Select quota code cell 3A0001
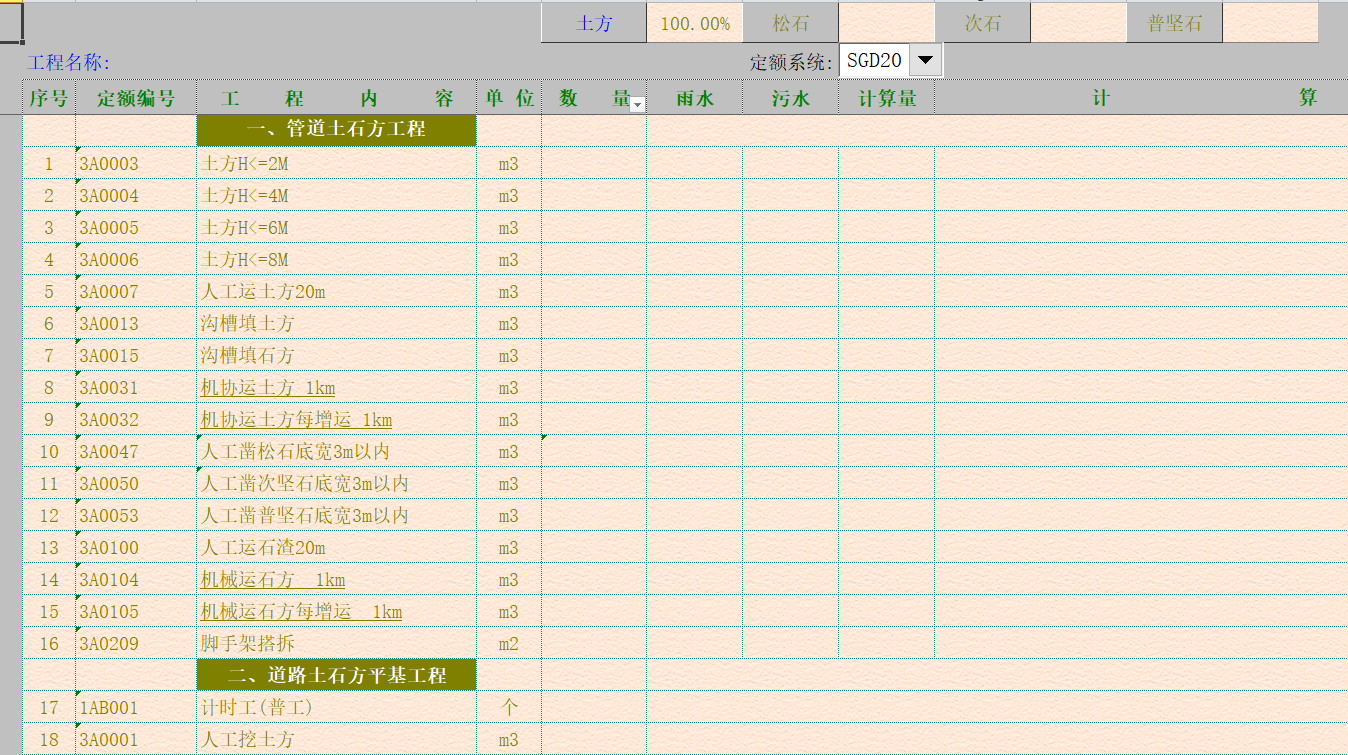This screenshot has width=1348, height=755. coord(136,740)
